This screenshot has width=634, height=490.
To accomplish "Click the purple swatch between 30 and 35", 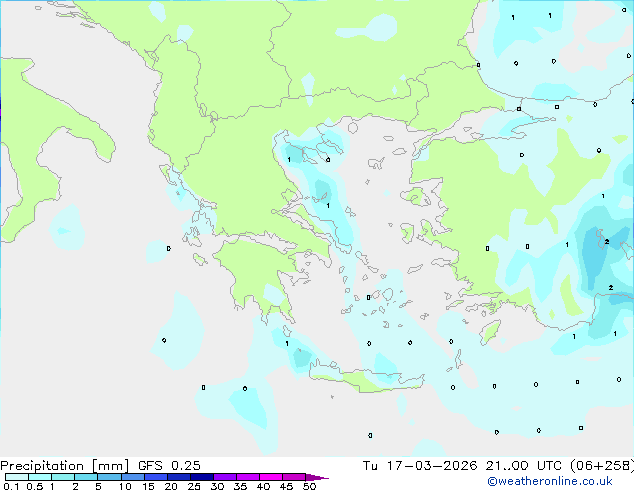I will [x=225, y=477].
